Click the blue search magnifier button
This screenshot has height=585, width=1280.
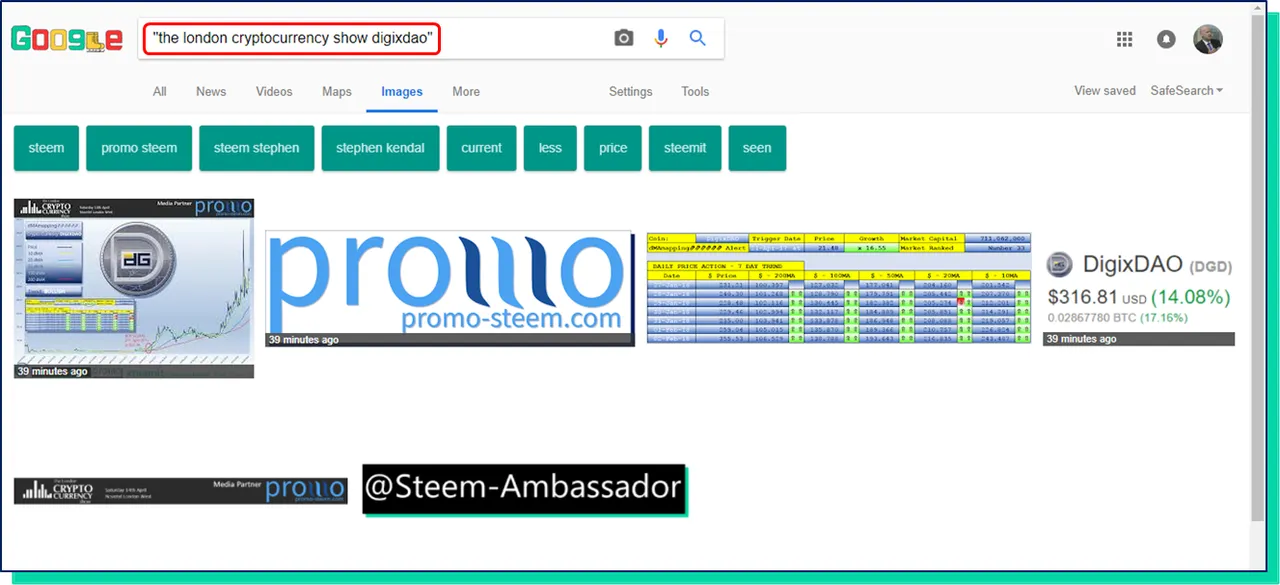click(x=698, y=38)
